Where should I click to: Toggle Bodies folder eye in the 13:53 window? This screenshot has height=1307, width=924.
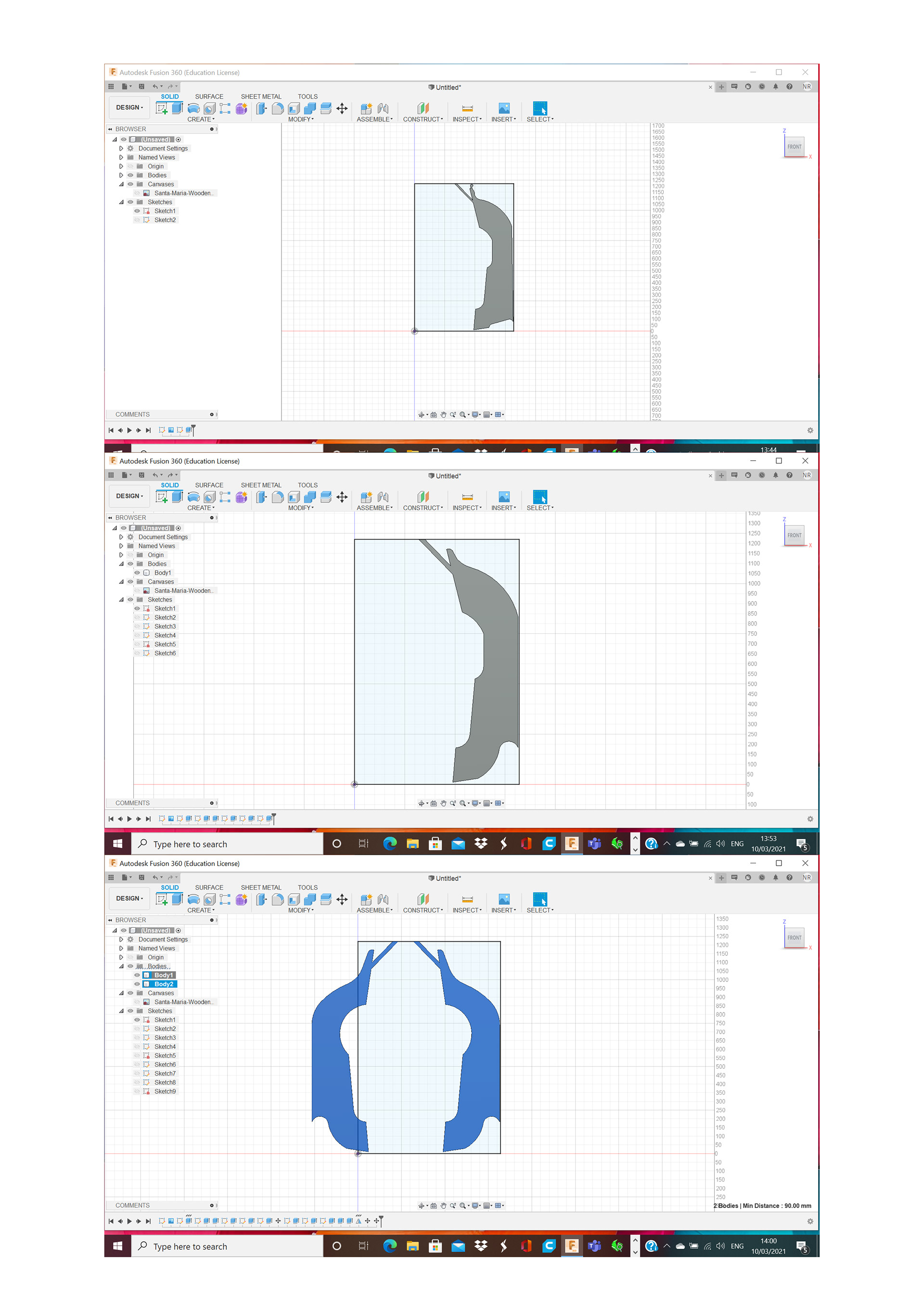[130, 564]
